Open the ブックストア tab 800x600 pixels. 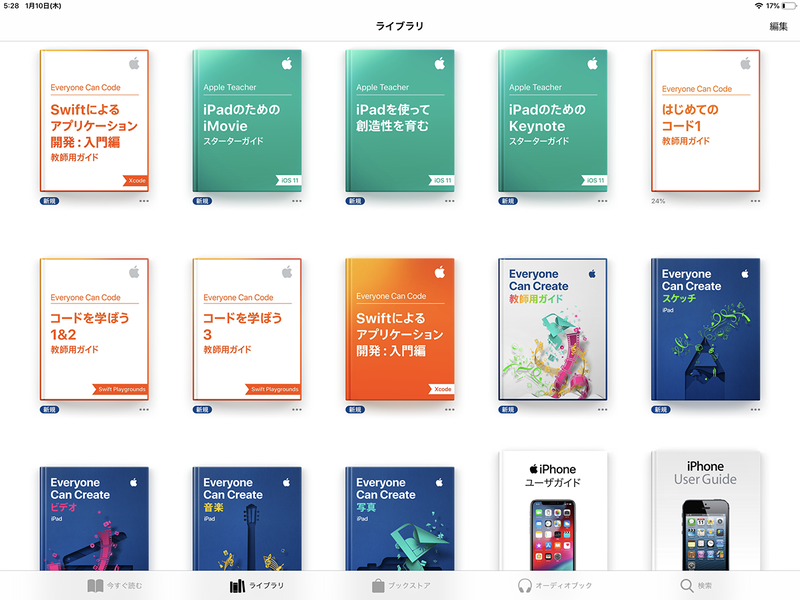pyautogui.click(x=401, y=585)
